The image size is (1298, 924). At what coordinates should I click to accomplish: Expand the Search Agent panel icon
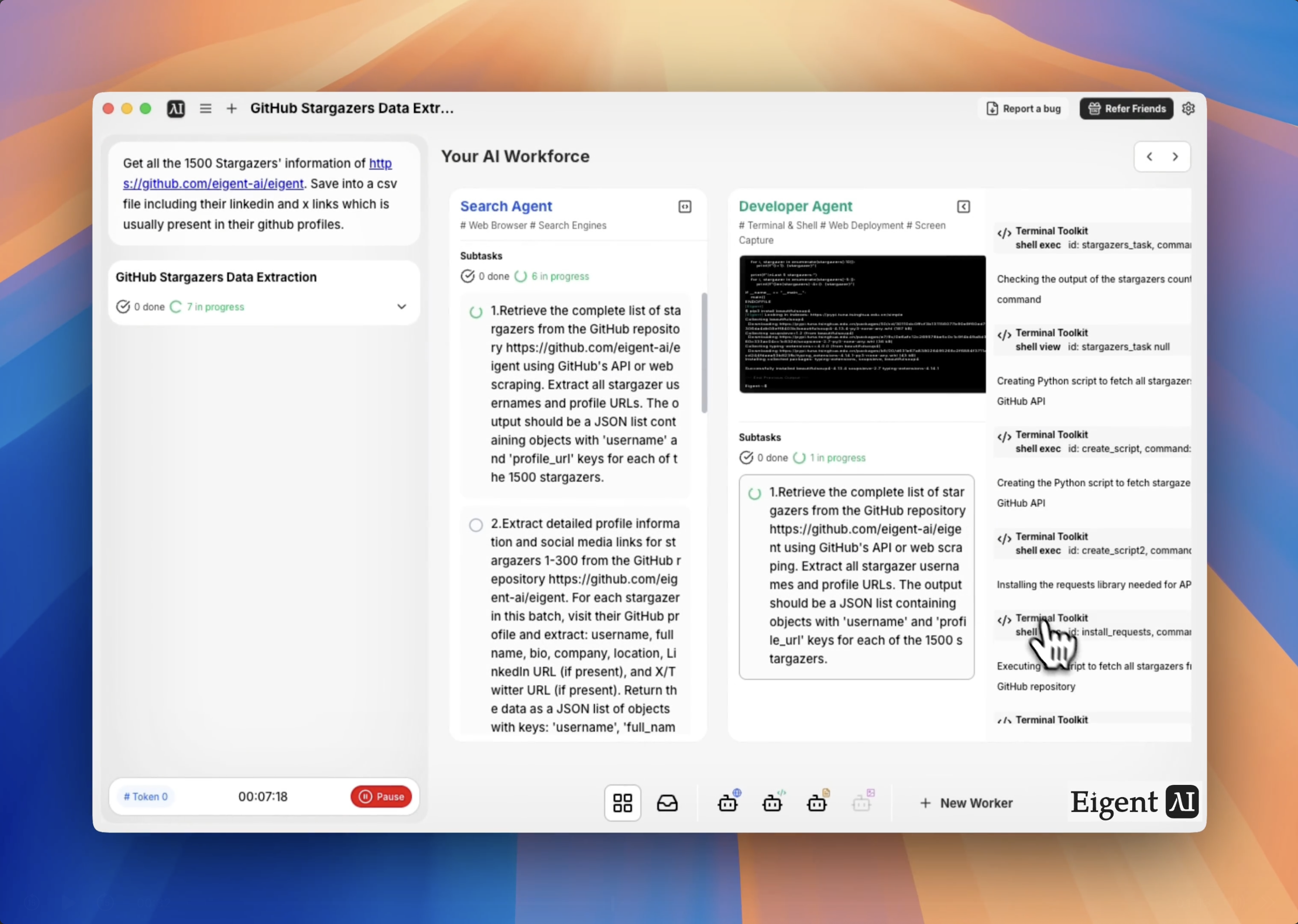685,206
